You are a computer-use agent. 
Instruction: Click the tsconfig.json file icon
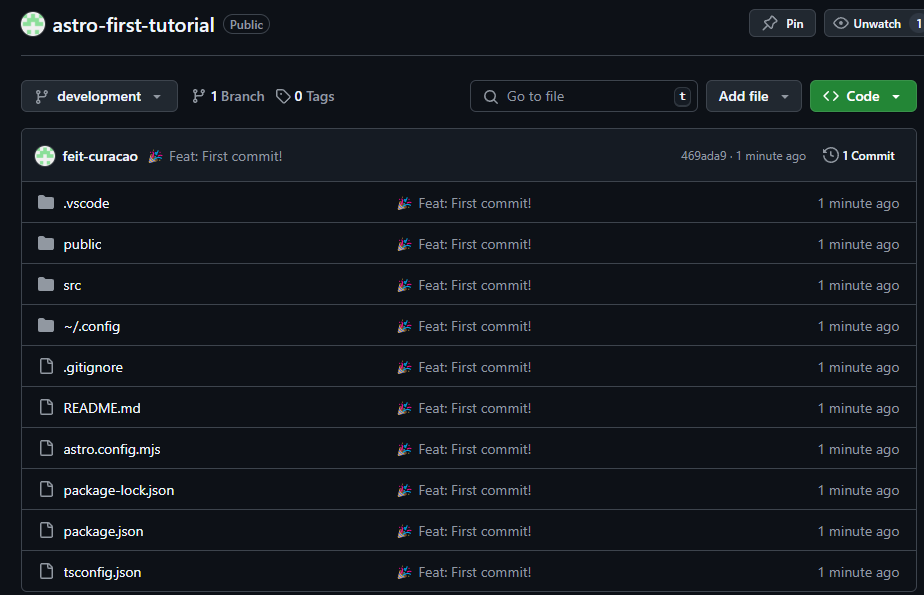pos(45,572)
